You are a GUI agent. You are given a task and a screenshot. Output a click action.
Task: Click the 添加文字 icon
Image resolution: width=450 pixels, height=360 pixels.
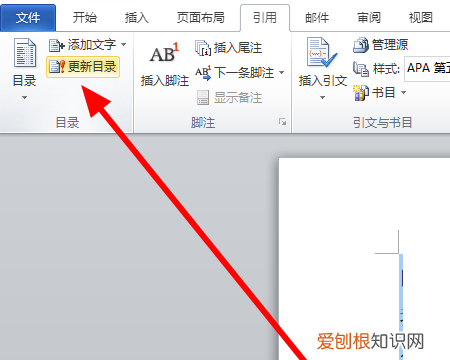[x=56, y=45]
